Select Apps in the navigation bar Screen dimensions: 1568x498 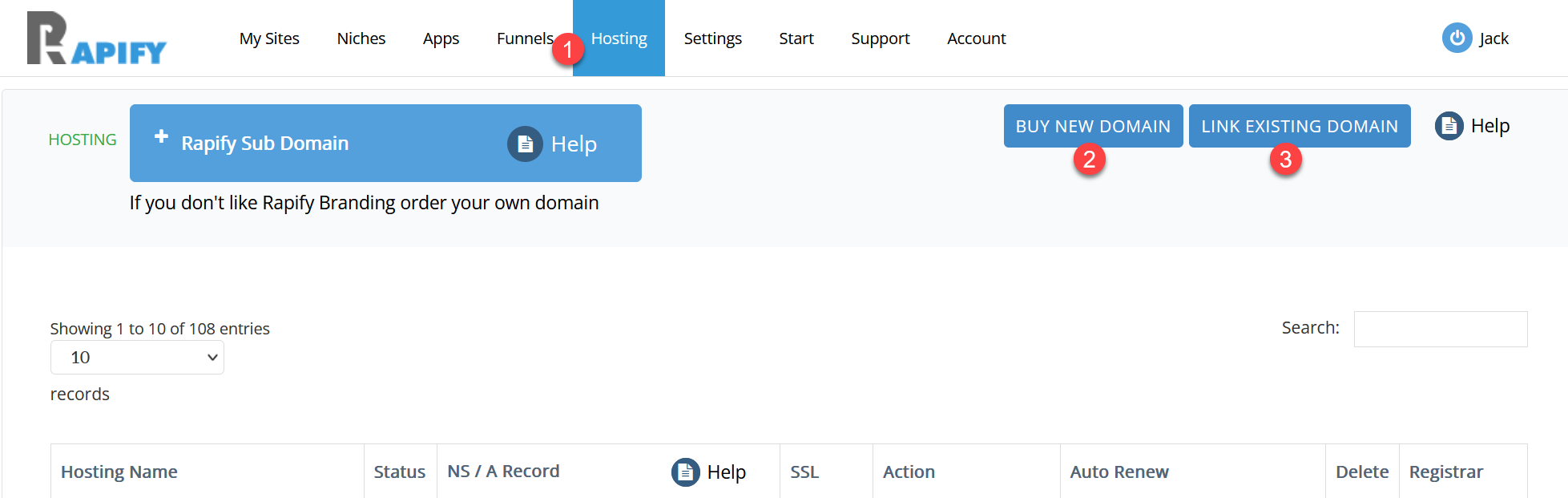pyautogui.click(x=441, y=38)
